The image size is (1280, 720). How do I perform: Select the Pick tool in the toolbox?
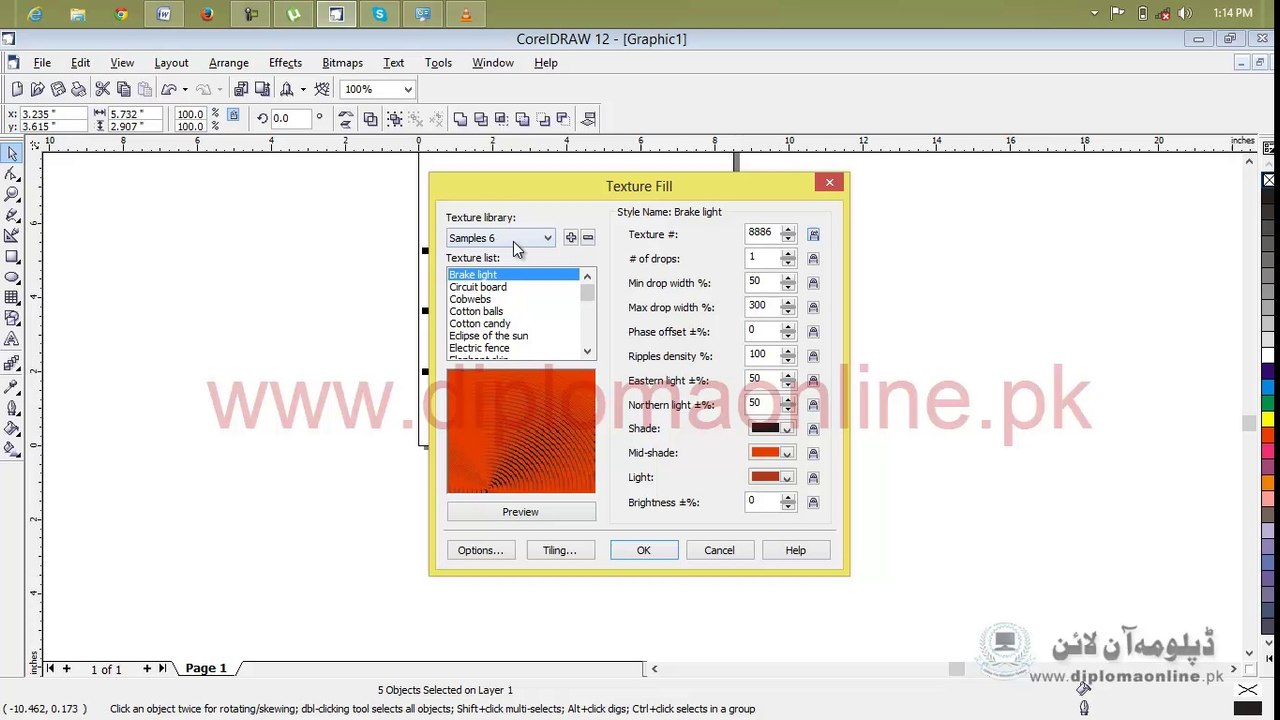pos(12,153)
